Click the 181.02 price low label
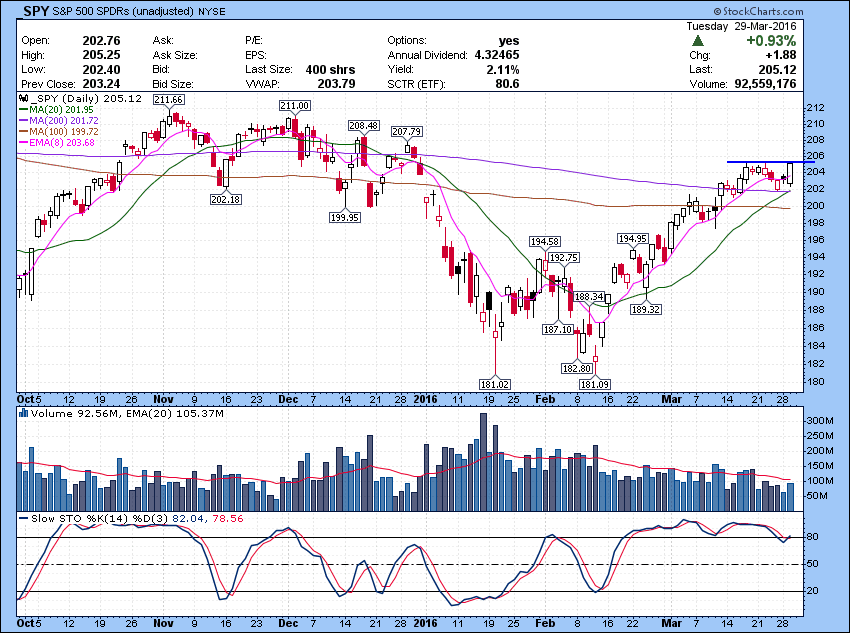 click(x=495, y=384)
